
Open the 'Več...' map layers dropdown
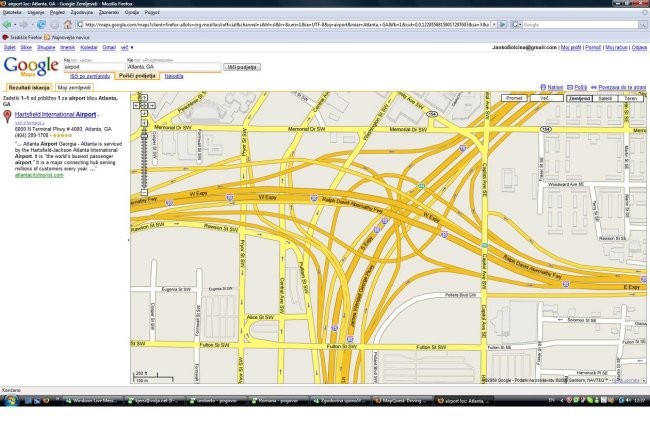tap(546, 98)
